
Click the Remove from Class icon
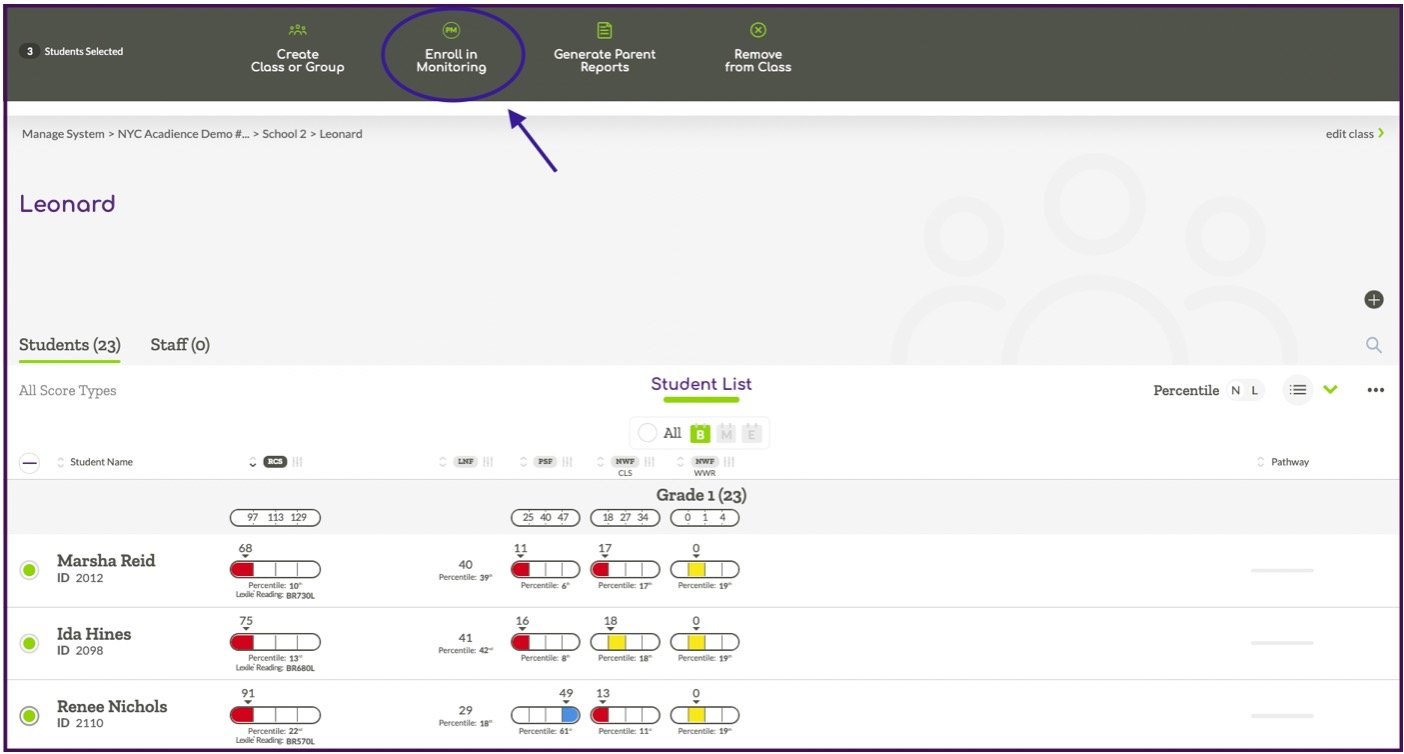click(757, 30)
